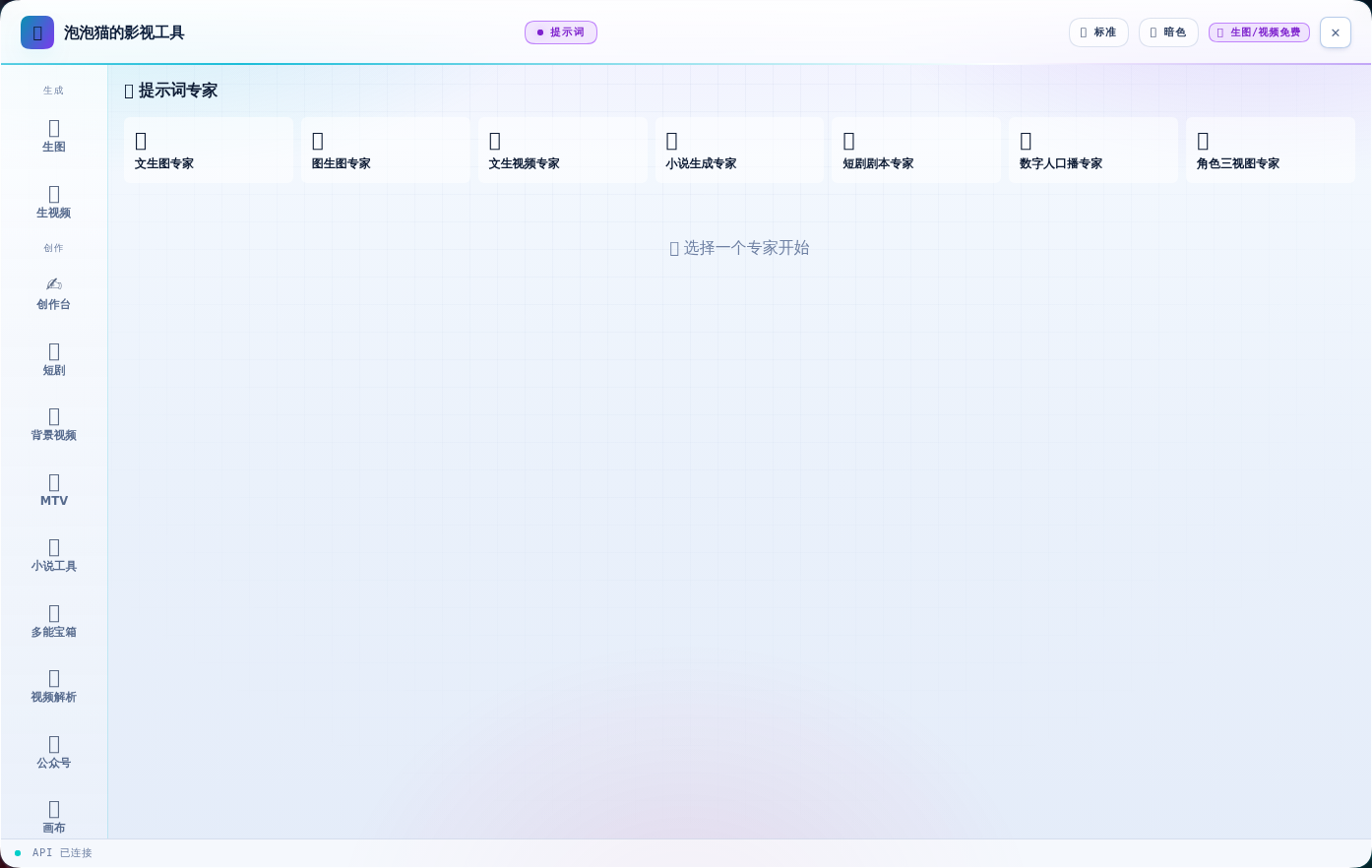Open 生图 in the sidebar
The width and height of the screenshot is (1372, 868).
pos(54,136)
